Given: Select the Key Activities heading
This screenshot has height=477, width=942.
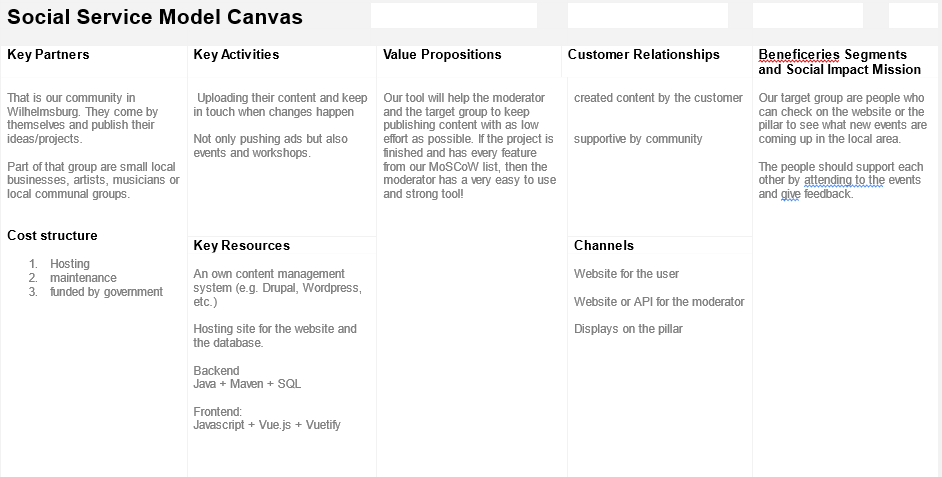Looking at the screenshot, I should pyautogui.click(x=236, y=55).
